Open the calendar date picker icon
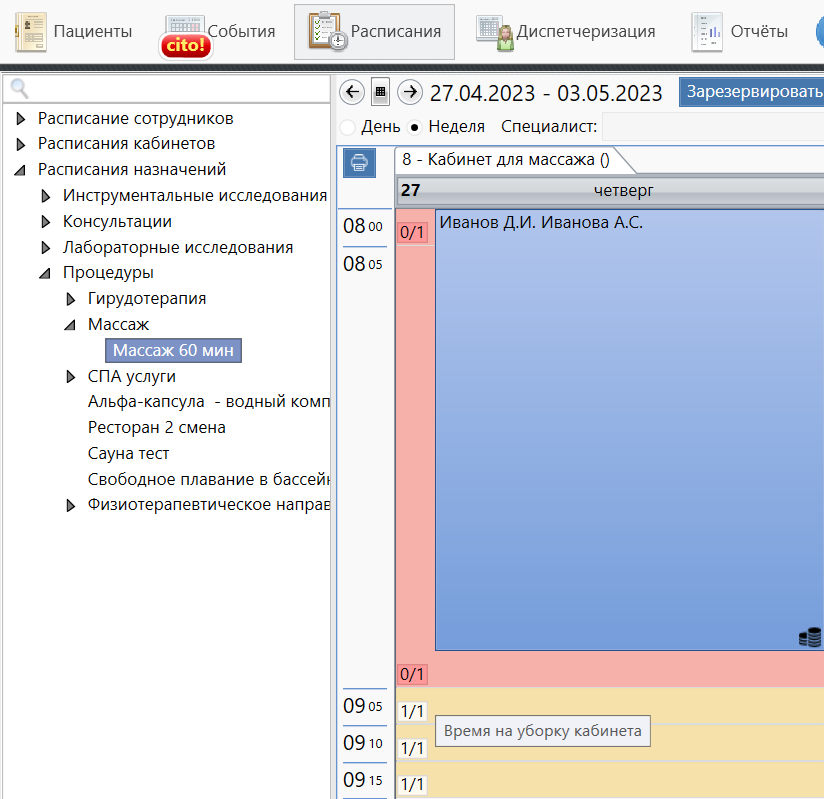 tap(380, 93)
